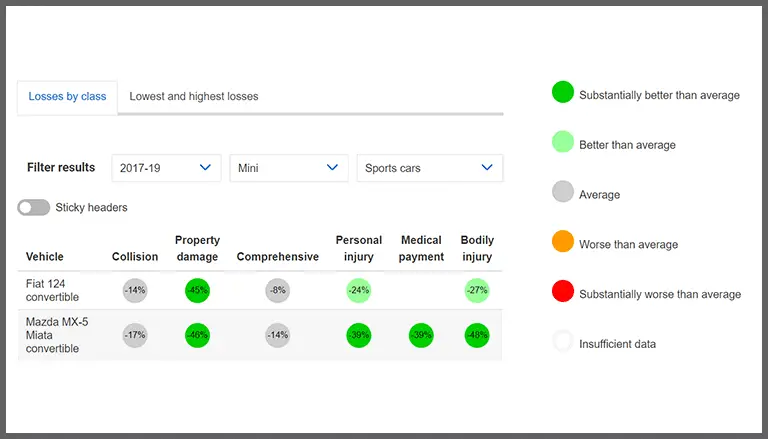768x439 pixels.
Task: Open the 2017-19 model year dropdown
Action: pos(166,168)
